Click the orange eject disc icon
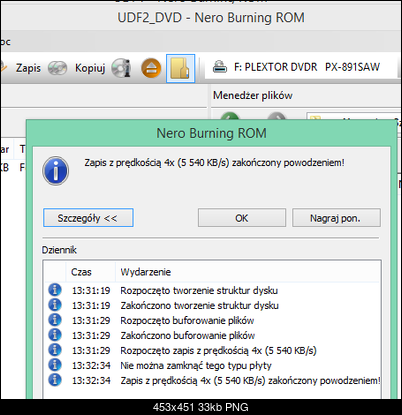 (151, 68)
